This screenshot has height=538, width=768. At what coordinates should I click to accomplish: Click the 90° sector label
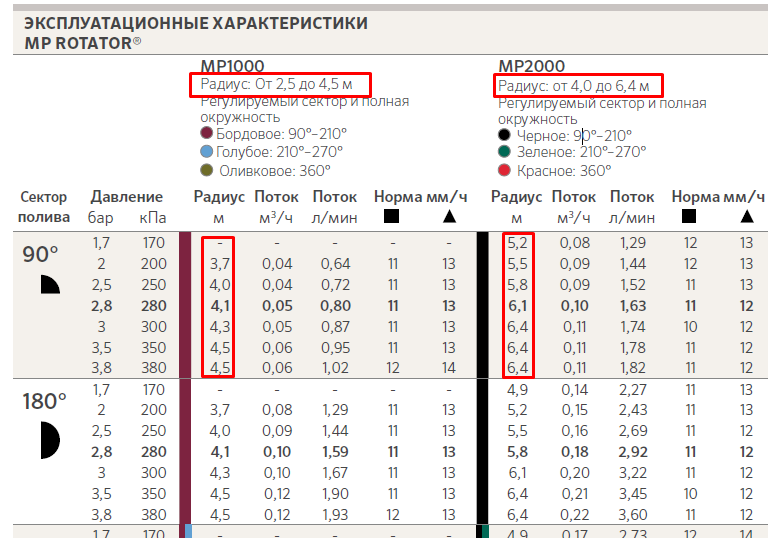click(40, 254)
